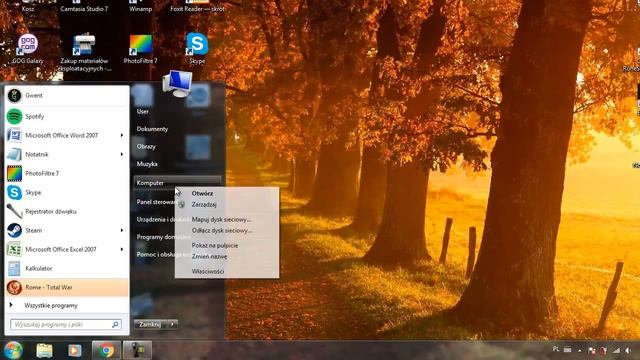Click the Komputer picture atop the Start menu
This screenshot has width=640, height=360.
pos(178,83)
